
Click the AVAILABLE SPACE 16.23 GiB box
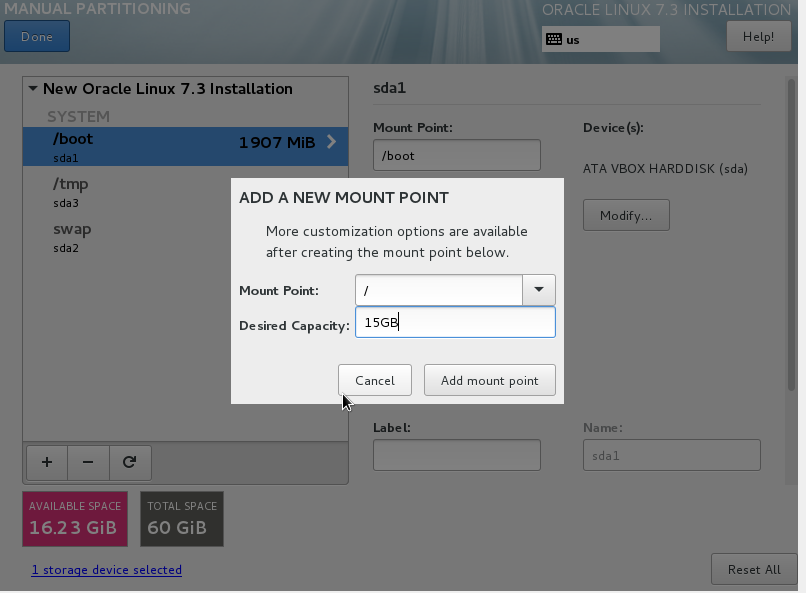(75, 518)
